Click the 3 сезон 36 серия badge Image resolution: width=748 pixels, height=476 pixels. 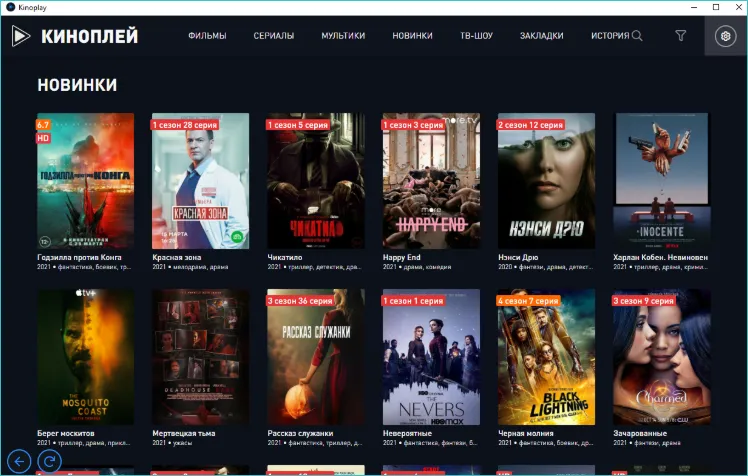click(x=300, y=301)
